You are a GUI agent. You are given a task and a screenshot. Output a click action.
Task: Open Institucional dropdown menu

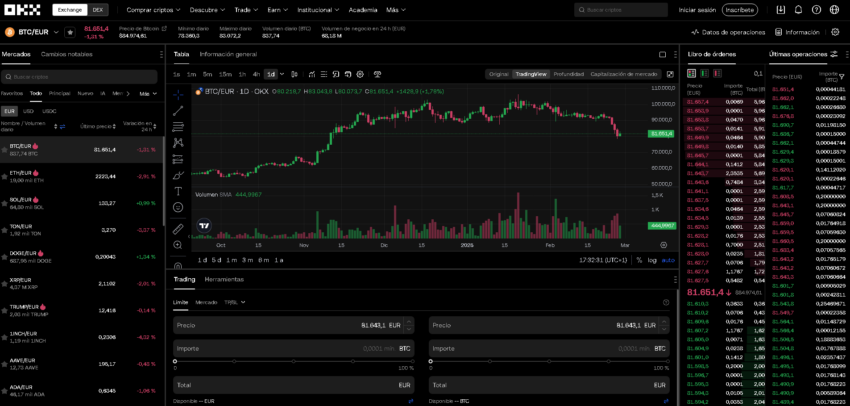(319, 10)
